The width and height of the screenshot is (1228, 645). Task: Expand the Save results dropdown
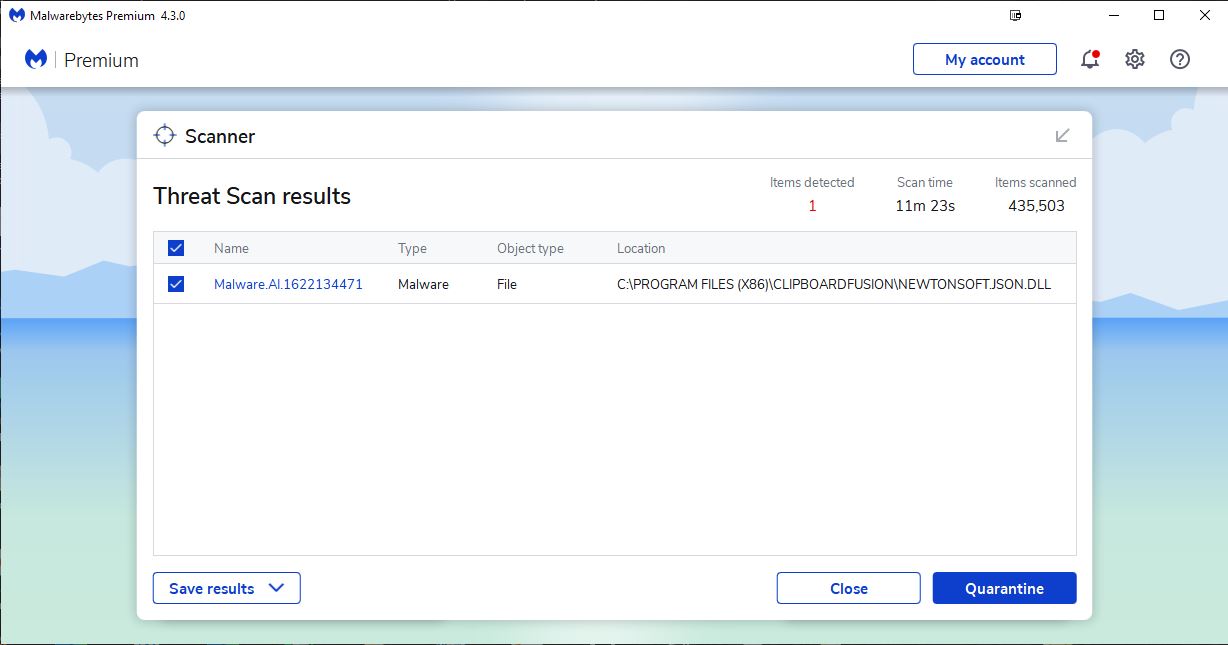tap(226, 588)
